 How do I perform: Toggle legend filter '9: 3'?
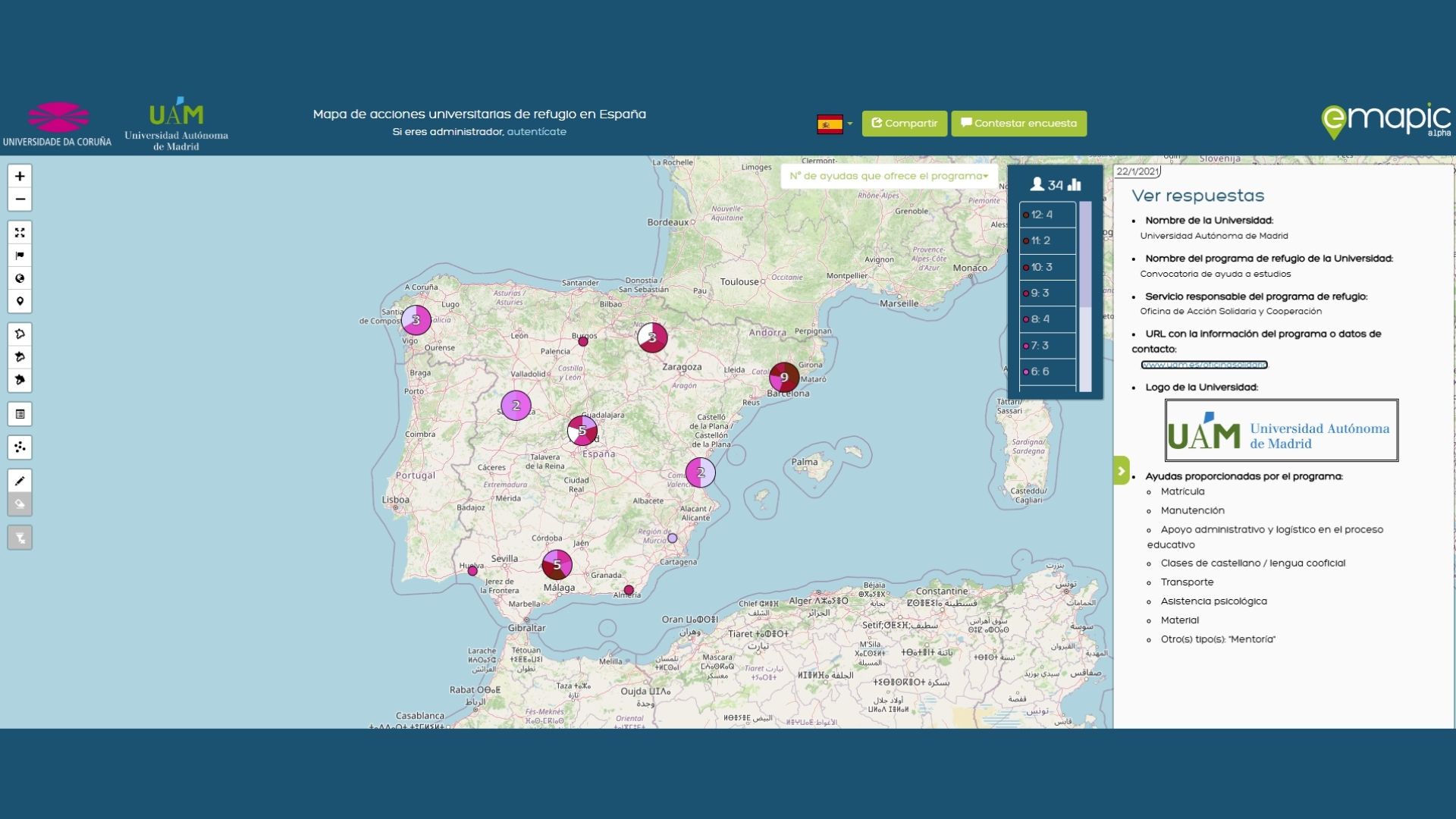[x=1047, y=293]
